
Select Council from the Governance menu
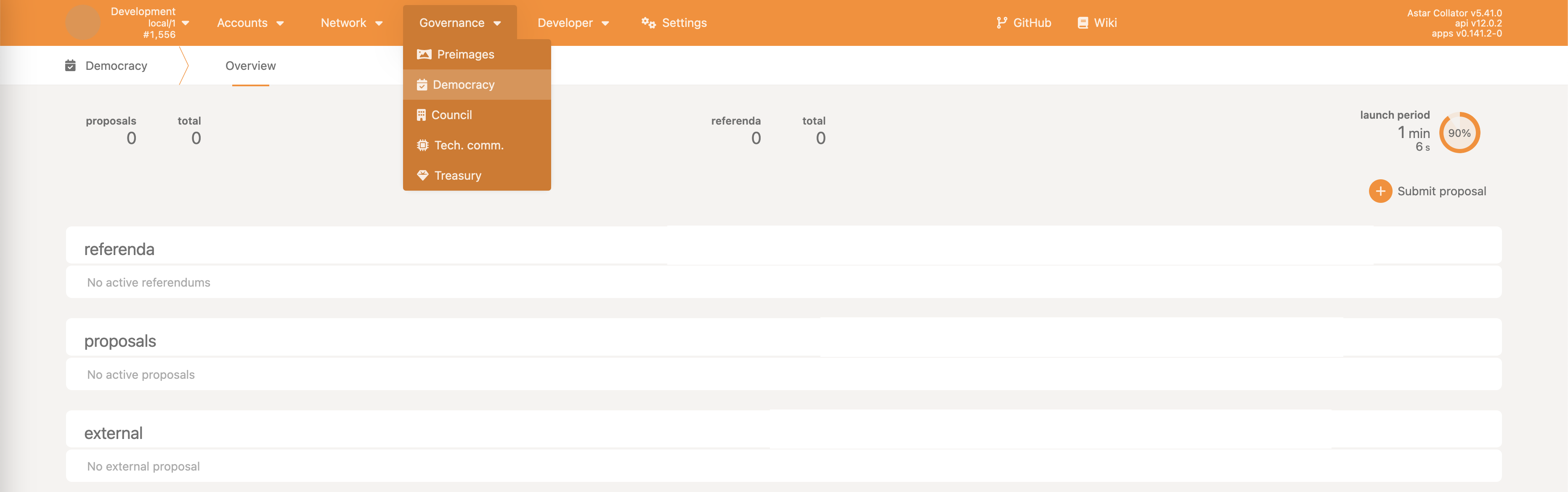pos(452,115)
